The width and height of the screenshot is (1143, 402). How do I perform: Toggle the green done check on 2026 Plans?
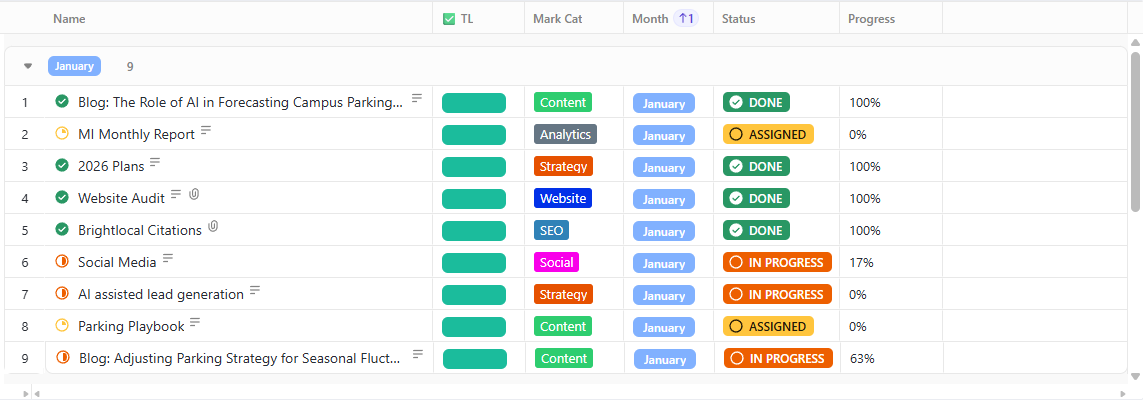pyautogui.click(x=62, y=166)
